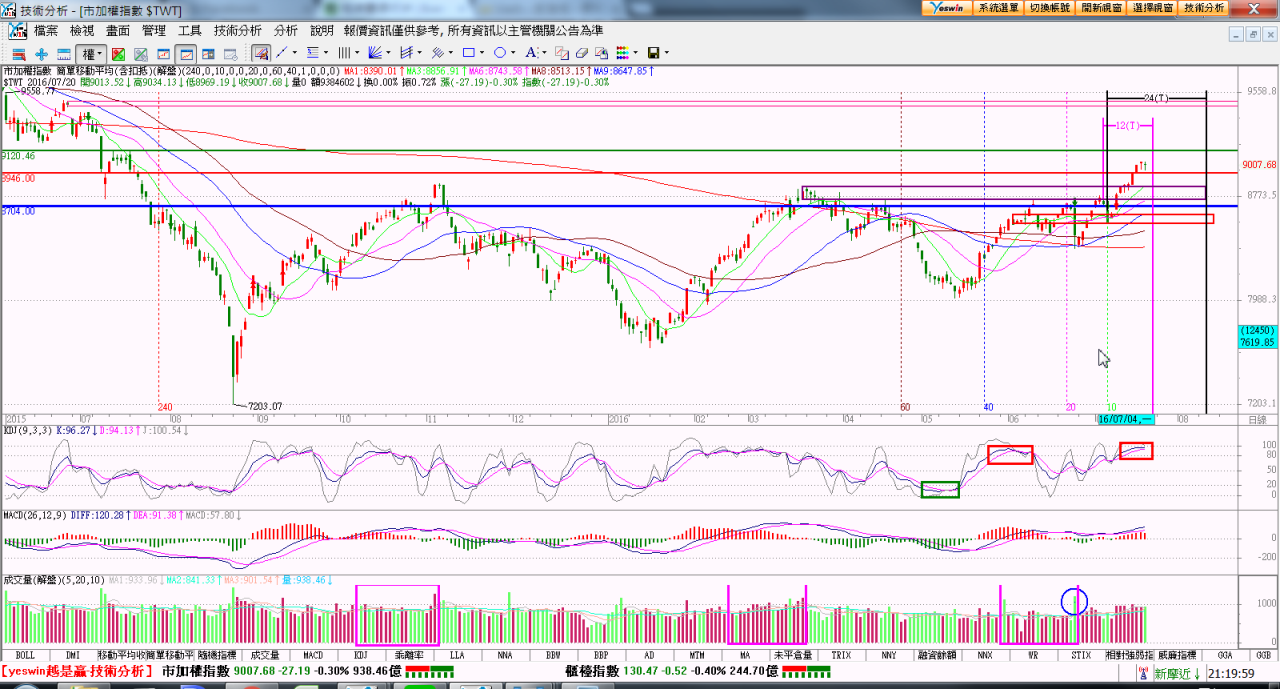Viewport: 1280px width, 689px height.
Task: Select the ellipse drawing tool
Action: click(x=500, y=53)
